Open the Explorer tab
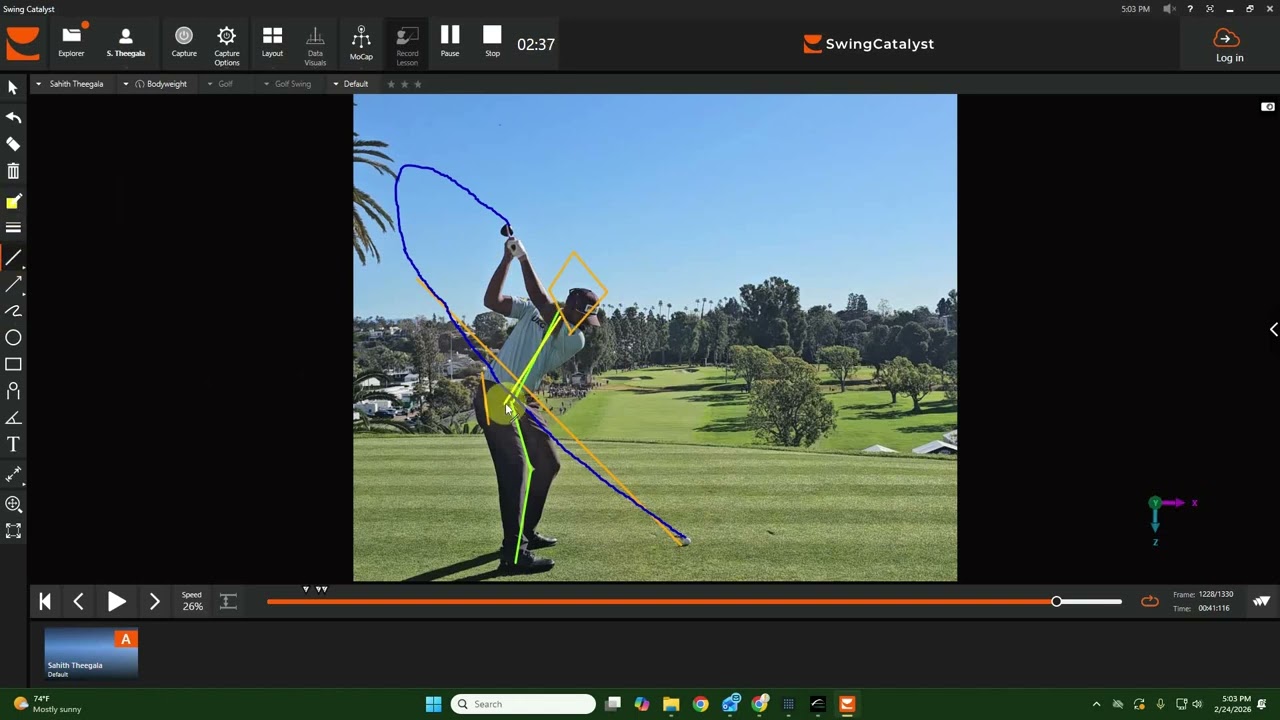Viewport: 1280px width, 720px height. pos(71,43)
